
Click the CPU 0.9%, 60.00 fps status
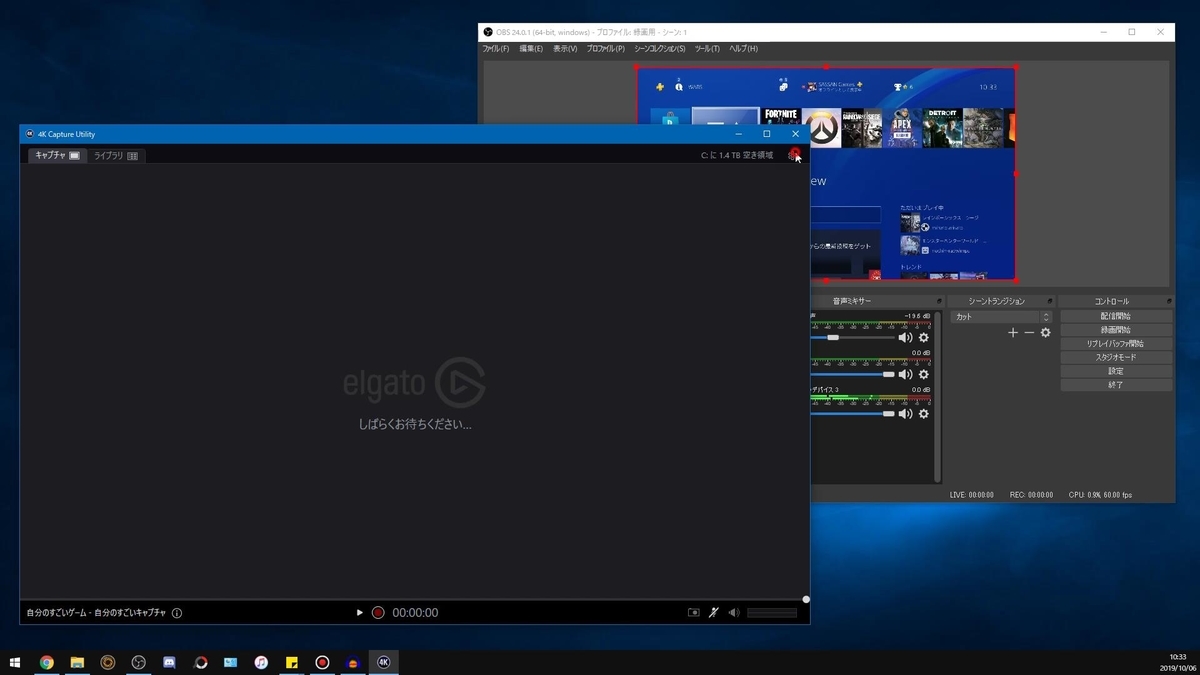(x=1101, y=495)
